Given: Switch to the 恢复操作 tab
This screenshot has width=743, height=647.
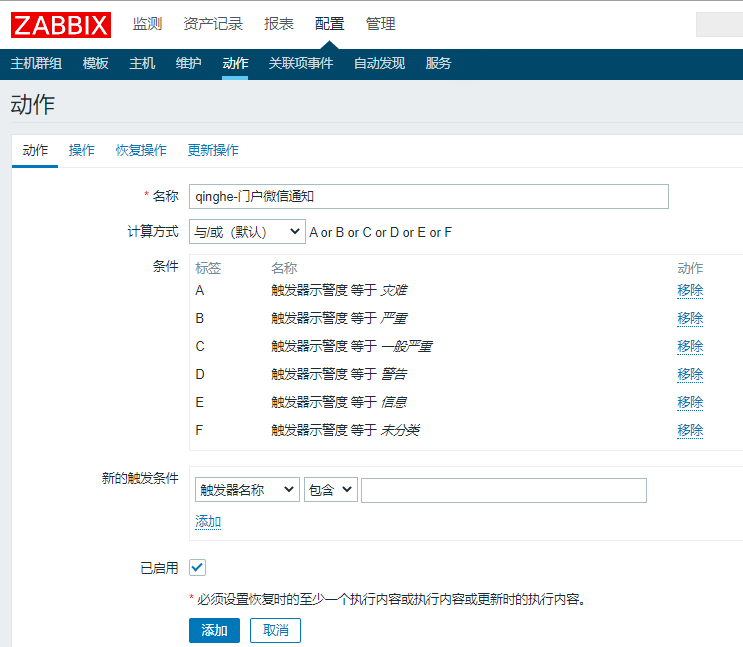Looking at the screenshot, I should [141, 150].
